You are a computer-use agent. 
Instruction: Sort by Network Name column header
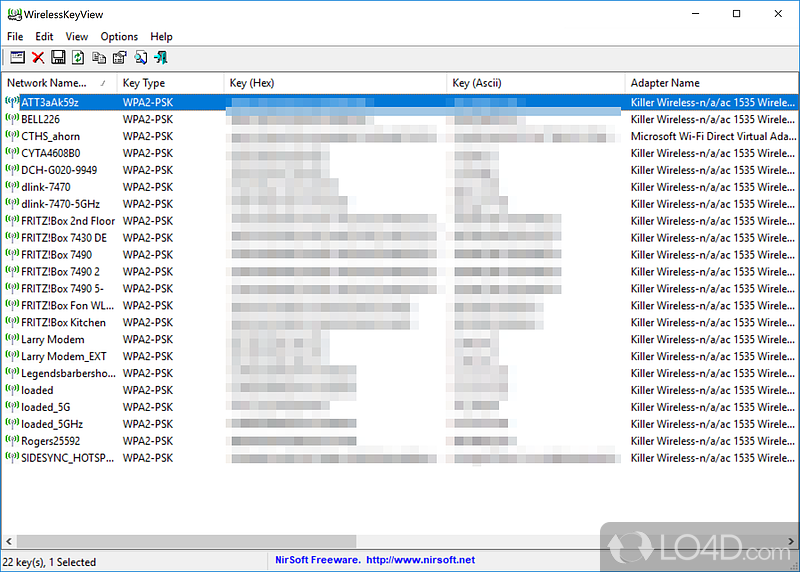click(59, 83)
